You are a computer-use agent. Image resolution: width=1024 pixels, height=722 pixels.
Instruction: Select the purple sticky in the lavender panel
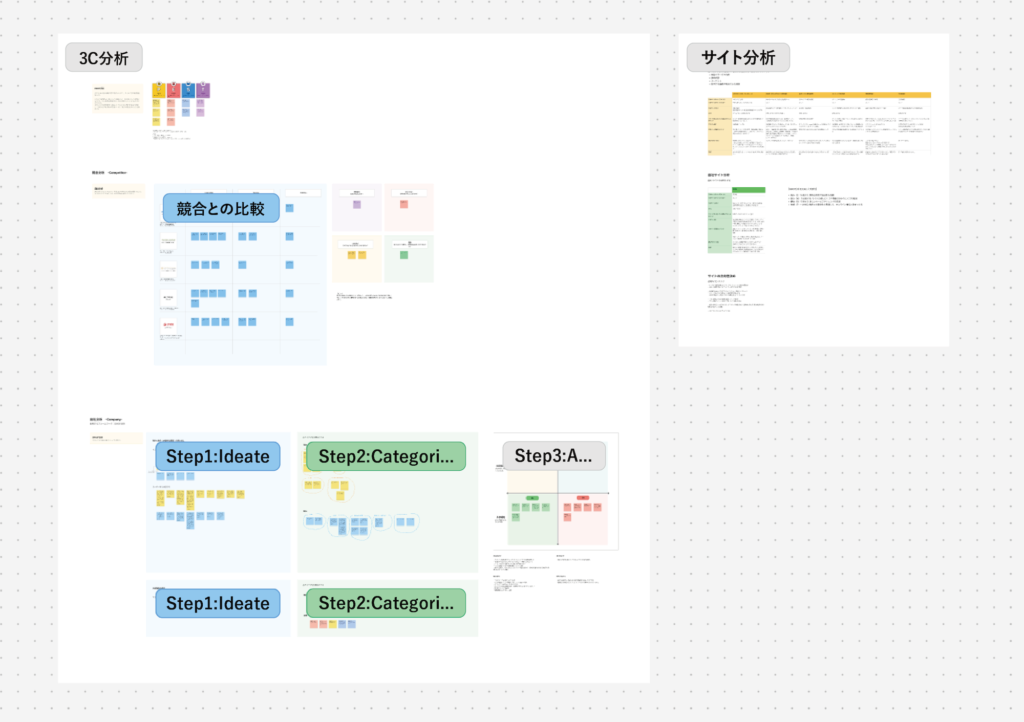point(357,204)
